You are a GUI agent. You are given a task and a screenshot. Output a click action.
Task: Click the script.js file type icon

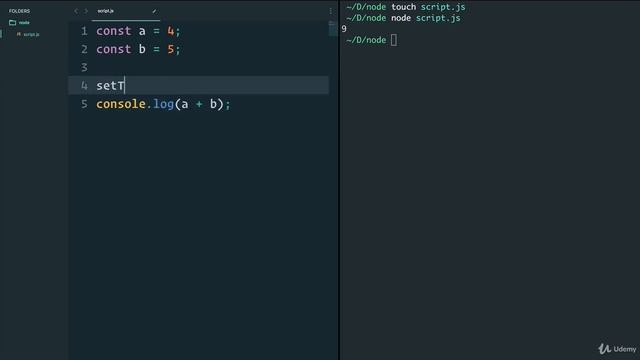coord(18,34)
